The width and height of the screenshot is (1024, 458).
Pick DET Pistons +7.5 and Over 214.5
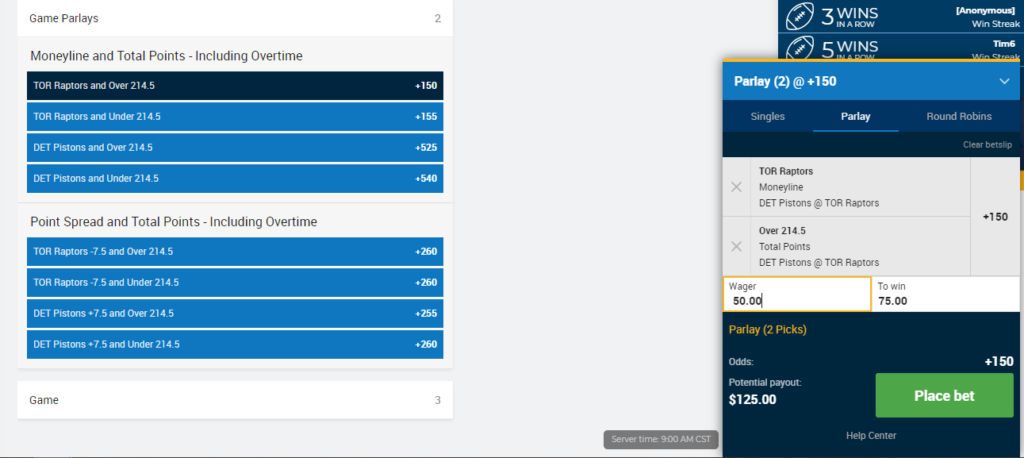point(235,313)
